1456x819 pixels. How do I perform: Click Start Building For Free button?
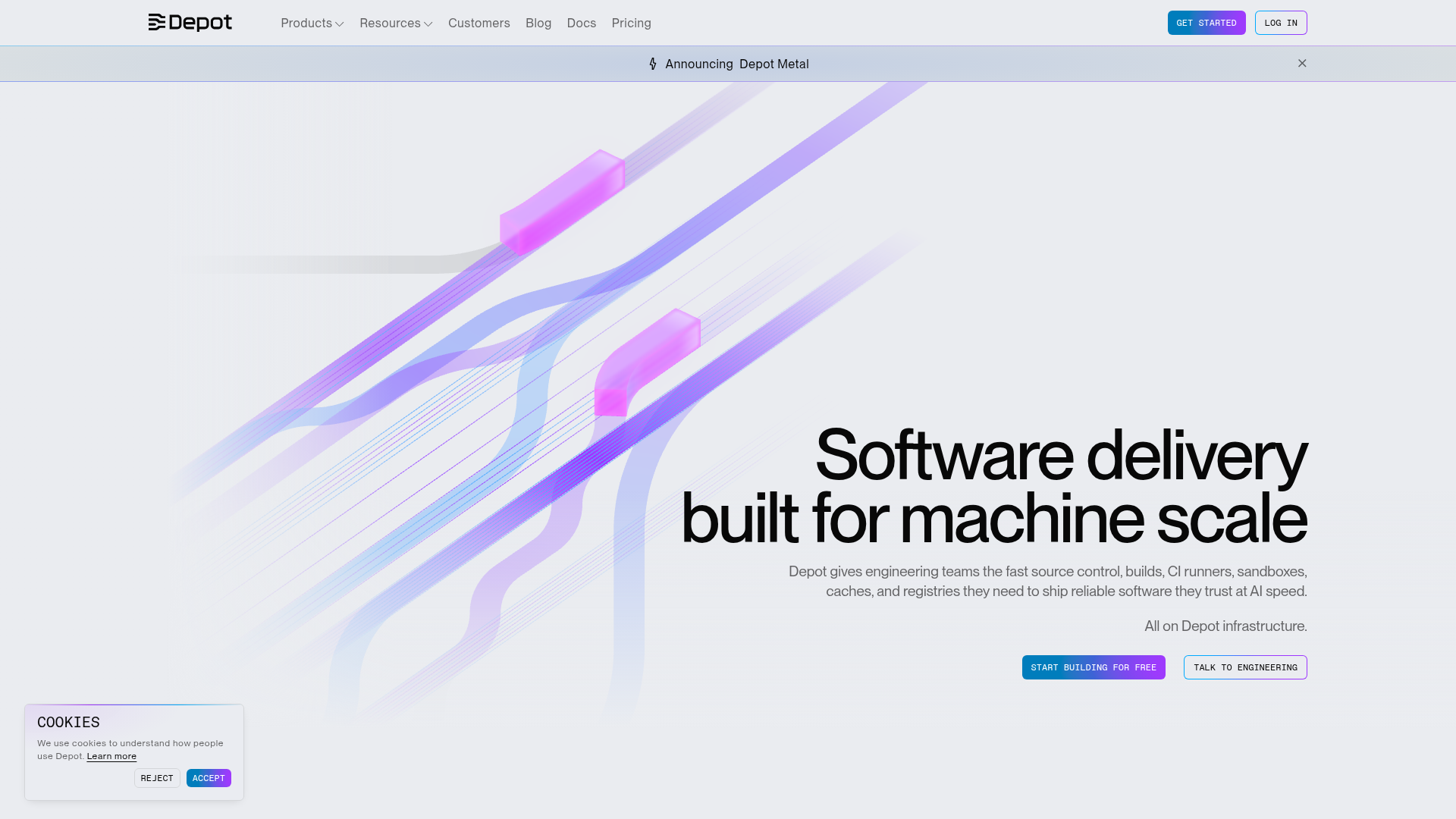coord(1094,667)
